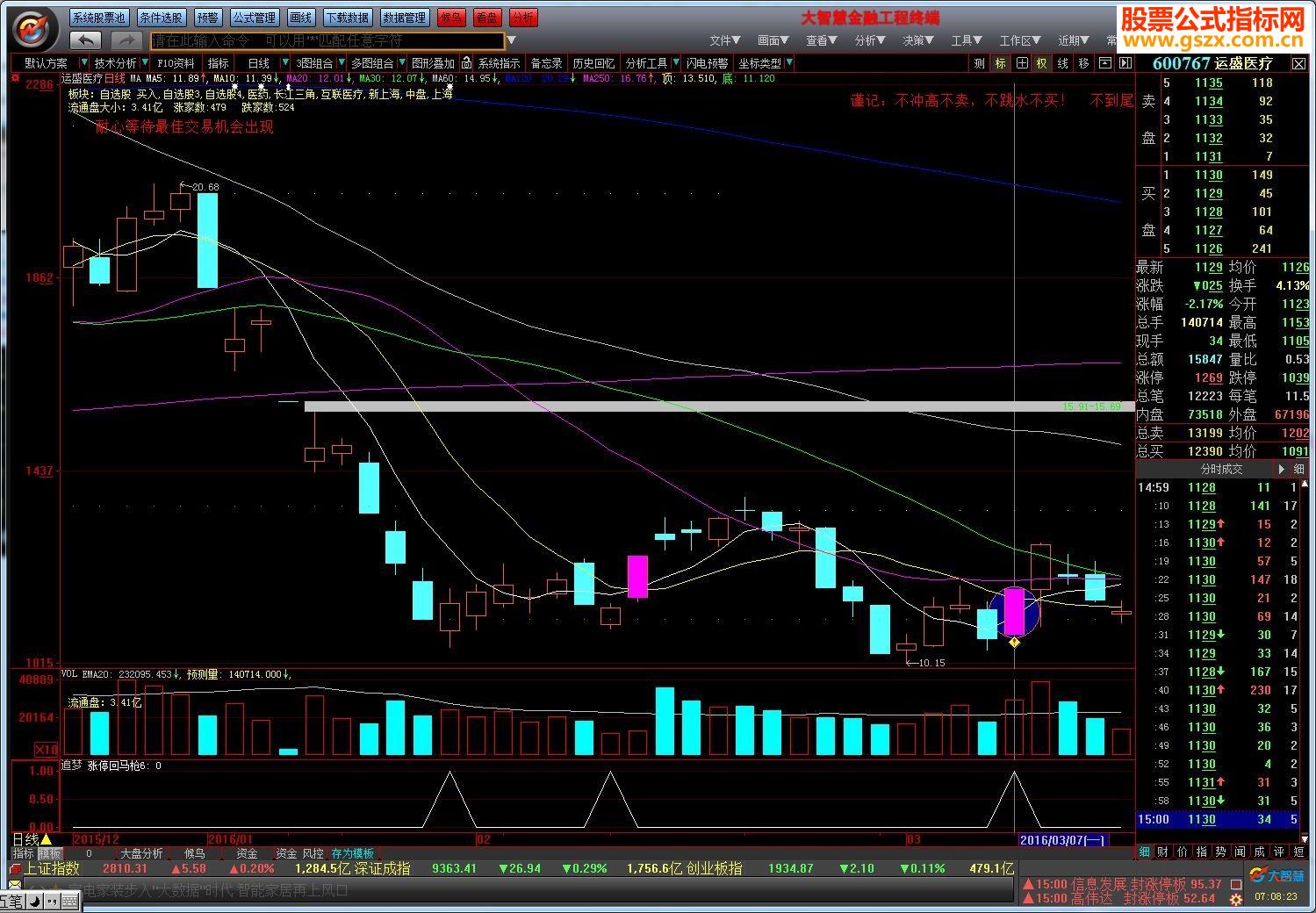Open the 分析工具 dropdown arrow
This screenshot has height=913, width=1316.
point(675,63)
